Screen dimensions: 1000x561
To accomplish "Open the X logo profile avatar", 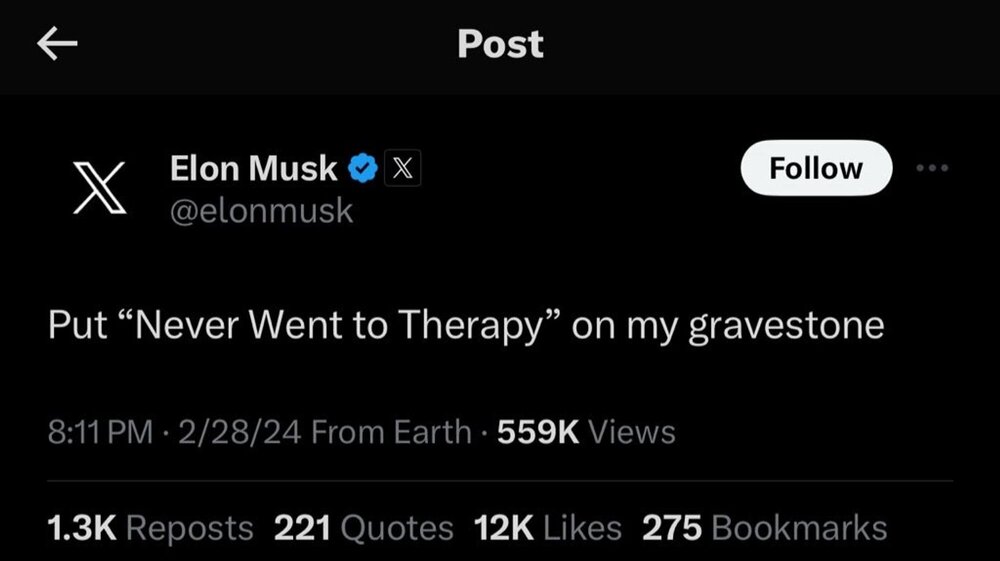I will click(104, 189).
